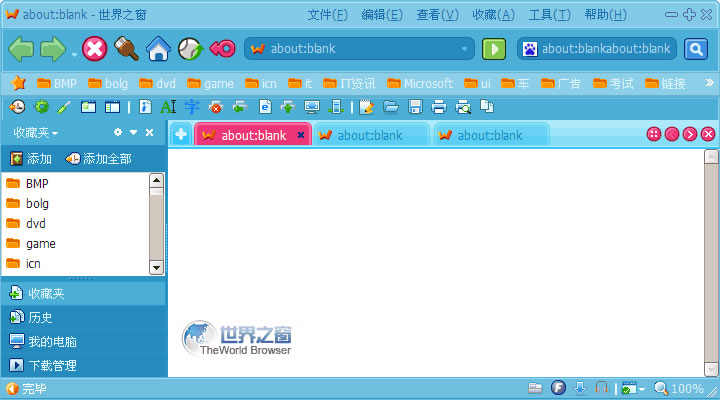This screenshot has width=720, height=400.
Task: Click the sidebar gear settings icon
Action: pyautogui.click(x=118, y=132)
